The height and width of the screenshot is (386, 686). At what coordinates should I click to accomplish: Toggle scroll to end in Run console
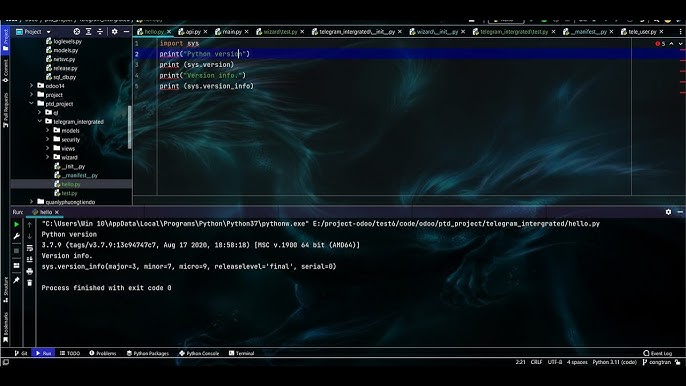(29, 260)
